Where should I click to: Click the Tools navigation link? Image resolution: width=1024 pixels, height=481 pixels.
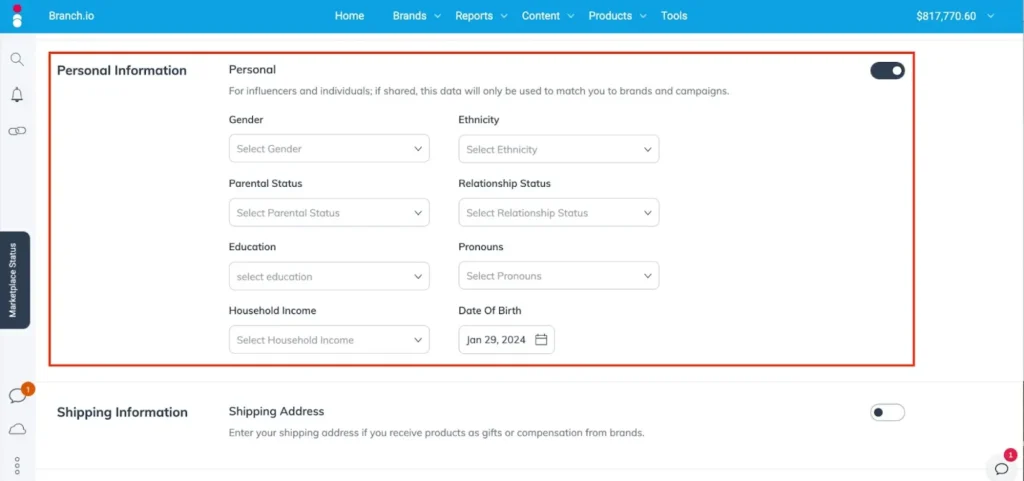[x=674, y=16]
